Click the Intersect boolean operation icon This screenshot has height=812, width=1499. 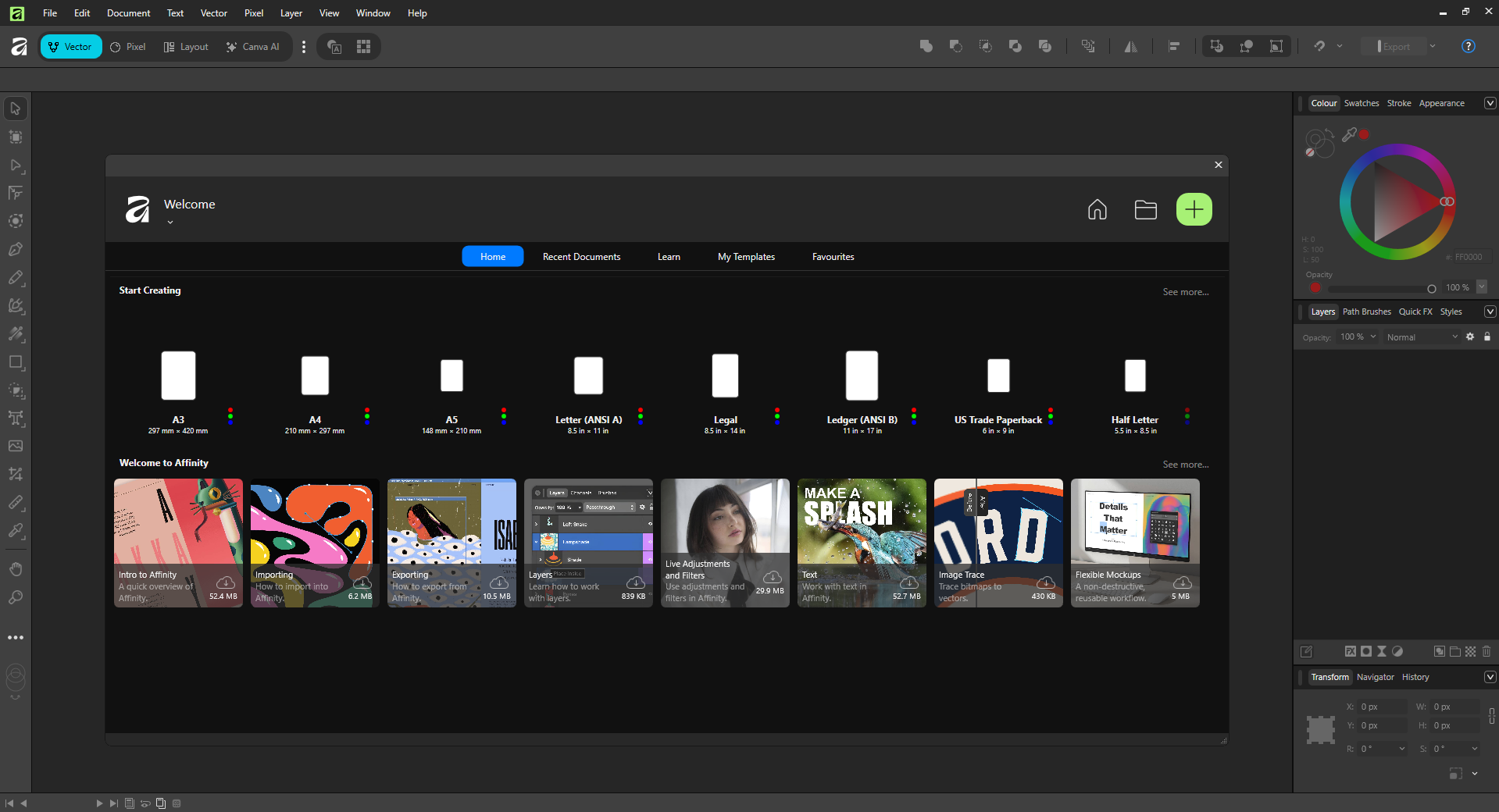986,47
